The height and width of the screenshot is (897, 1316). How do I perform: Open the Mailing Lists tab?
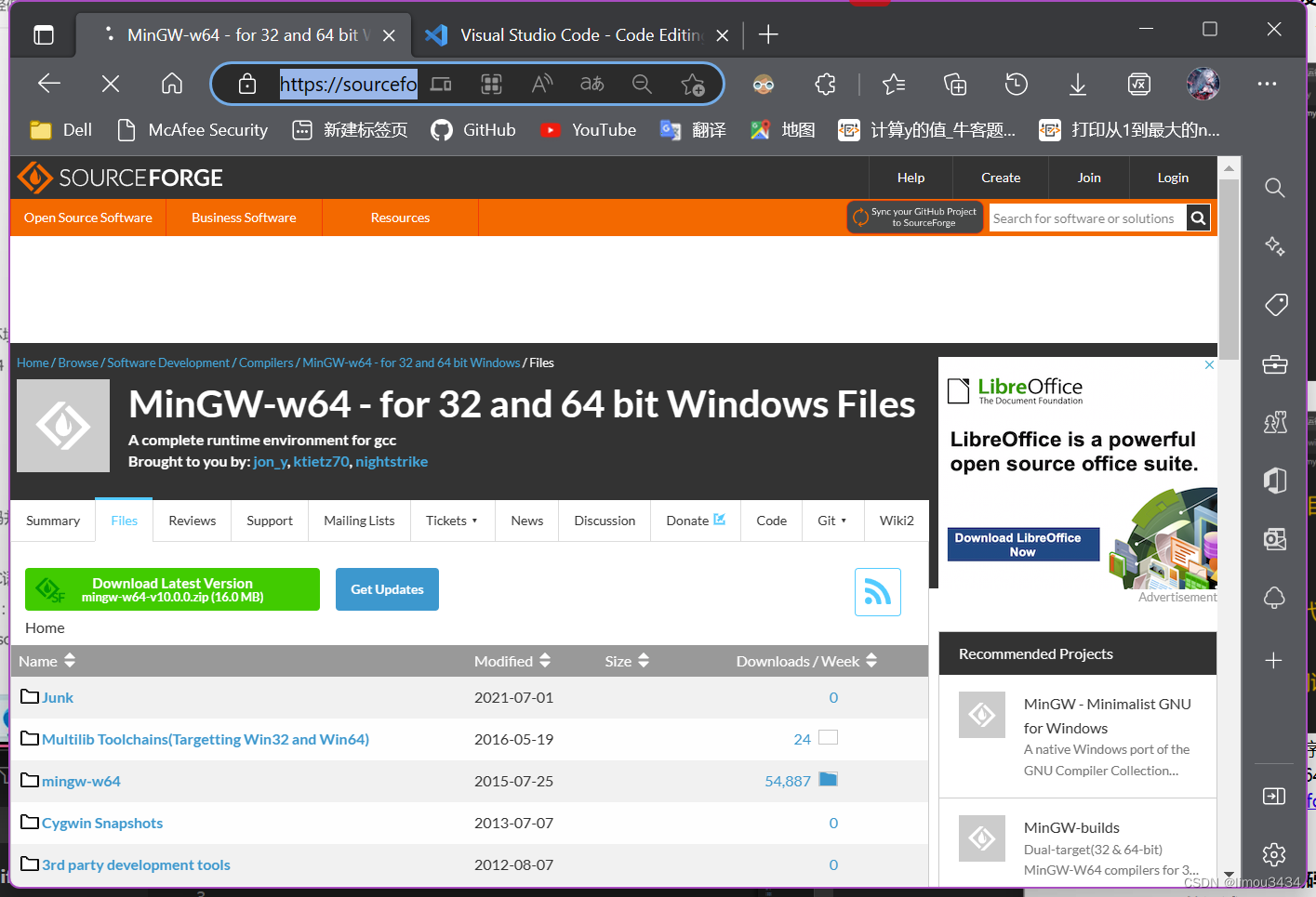click(359, 521)
